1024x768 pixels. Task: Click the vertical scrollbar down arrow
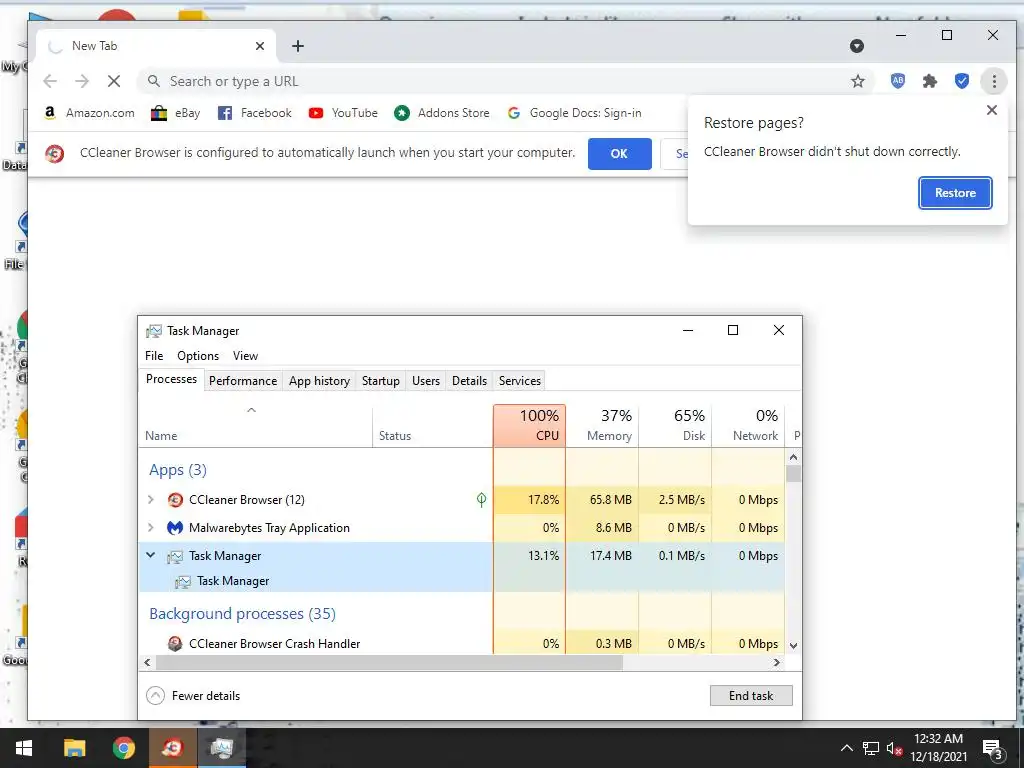[793, 645]
